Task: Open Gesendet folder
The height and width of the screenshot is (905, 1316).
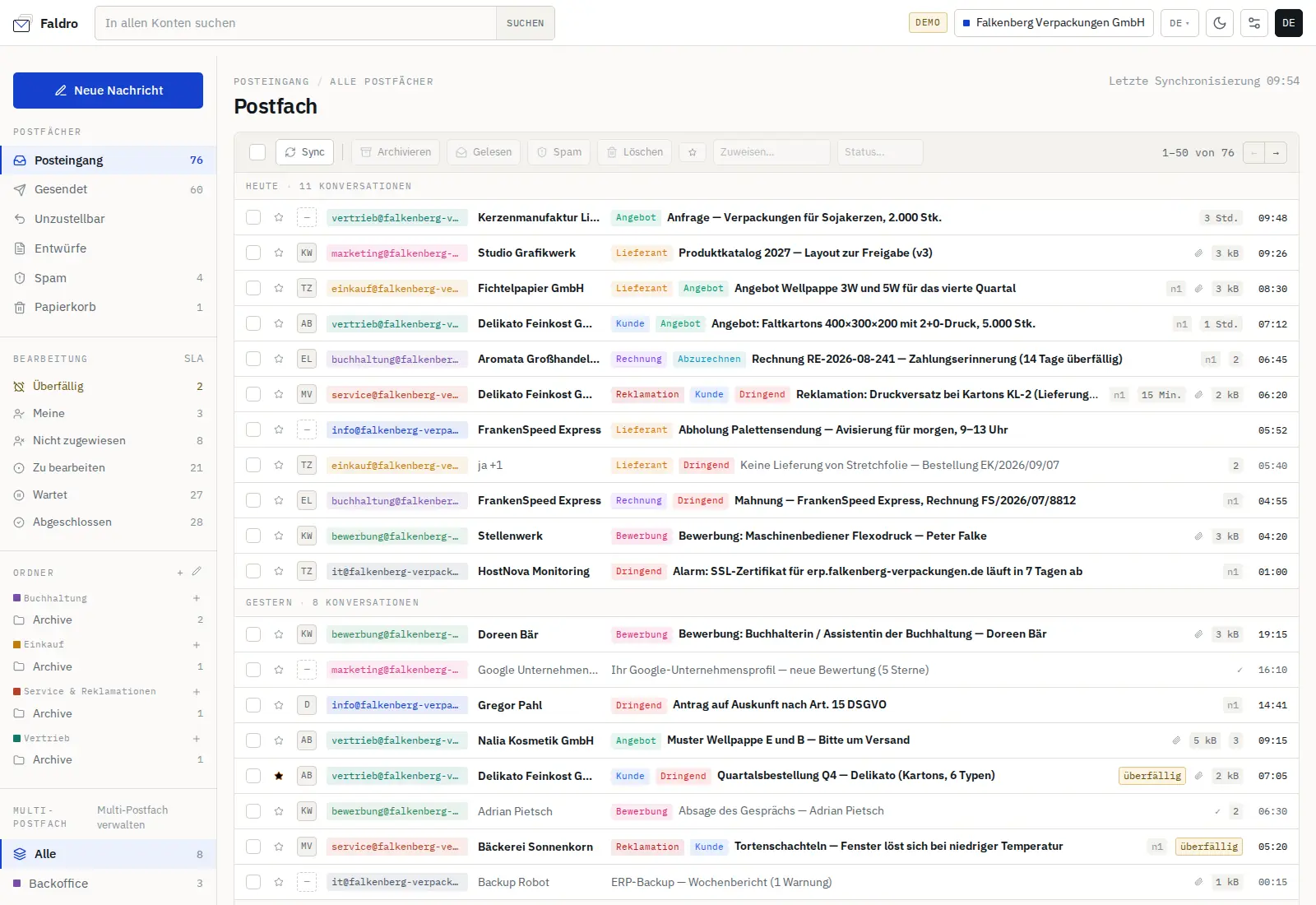Action: [108, 189]
